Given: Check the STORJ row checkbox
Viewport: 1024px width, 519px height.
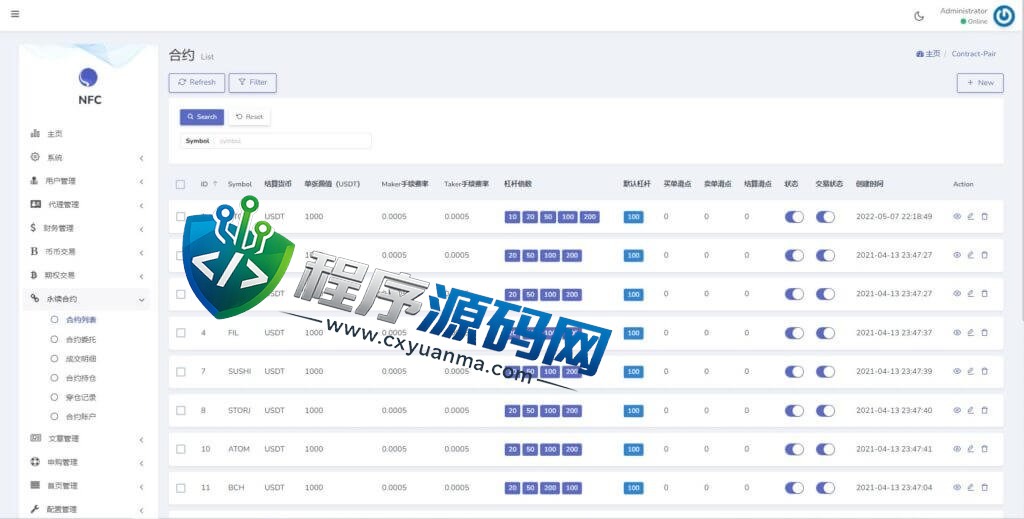Looking at the screenshot, I should click(180, 411).
